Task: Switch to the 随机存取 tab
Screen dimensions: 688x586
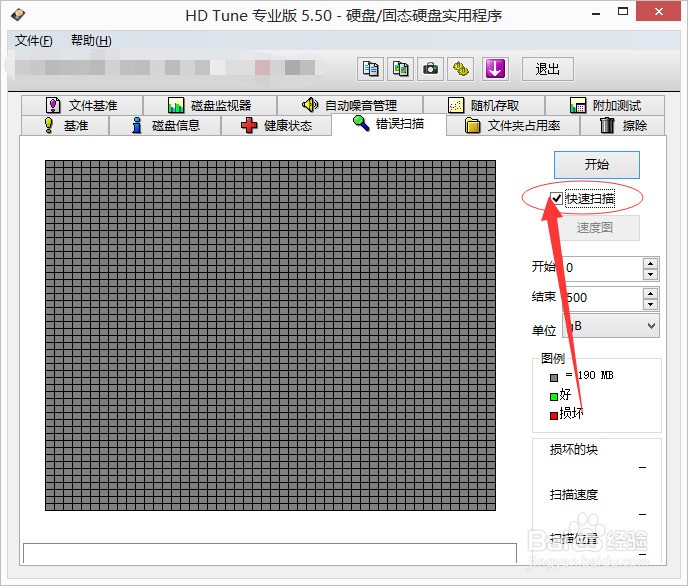Action: point(484,105)
